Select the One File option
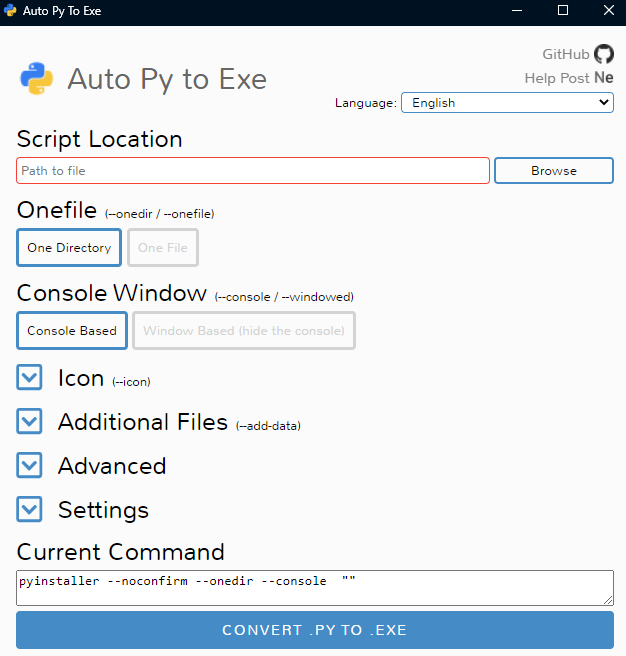626x656 pixels. click(163, 248)
